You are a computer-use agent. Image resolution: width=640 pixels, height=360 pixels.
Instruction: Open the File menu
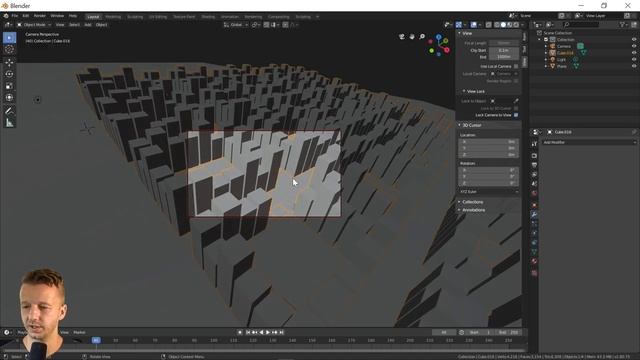click(15, 16)
